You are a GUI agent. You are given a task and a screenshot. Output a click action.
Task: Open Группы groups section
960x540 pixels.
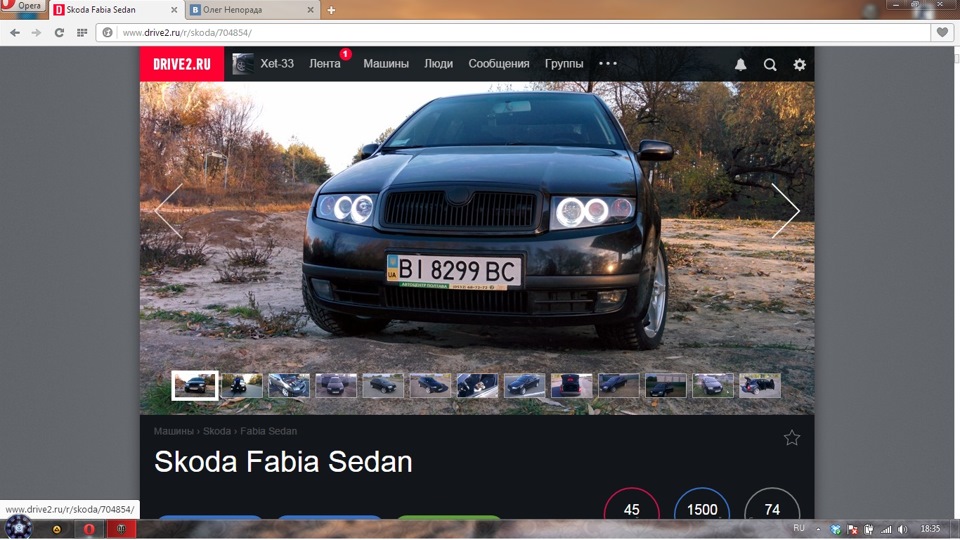click(x=564, y=64)
